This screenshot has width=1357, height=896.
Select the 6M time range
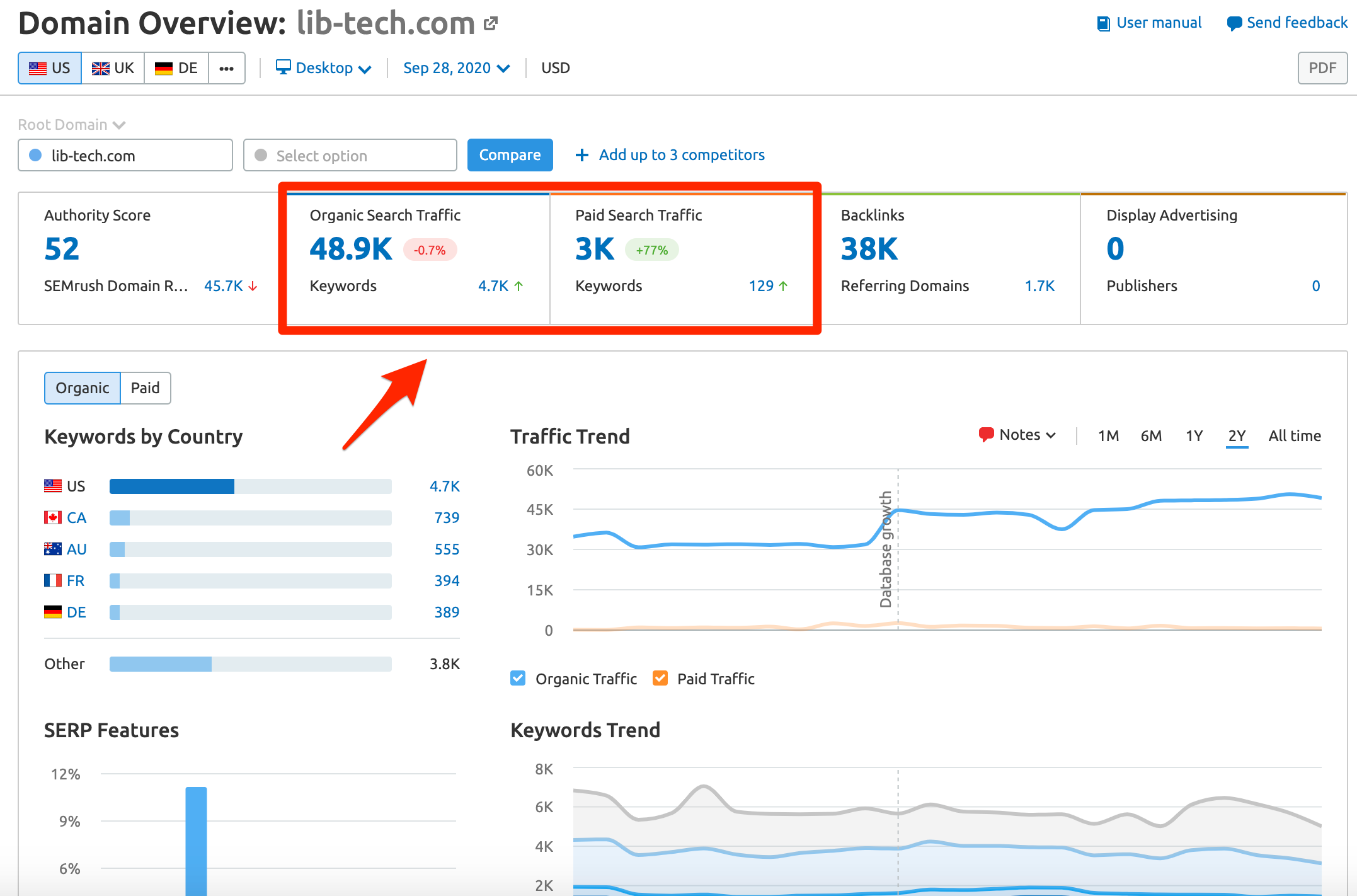[x=1151, y=436]
